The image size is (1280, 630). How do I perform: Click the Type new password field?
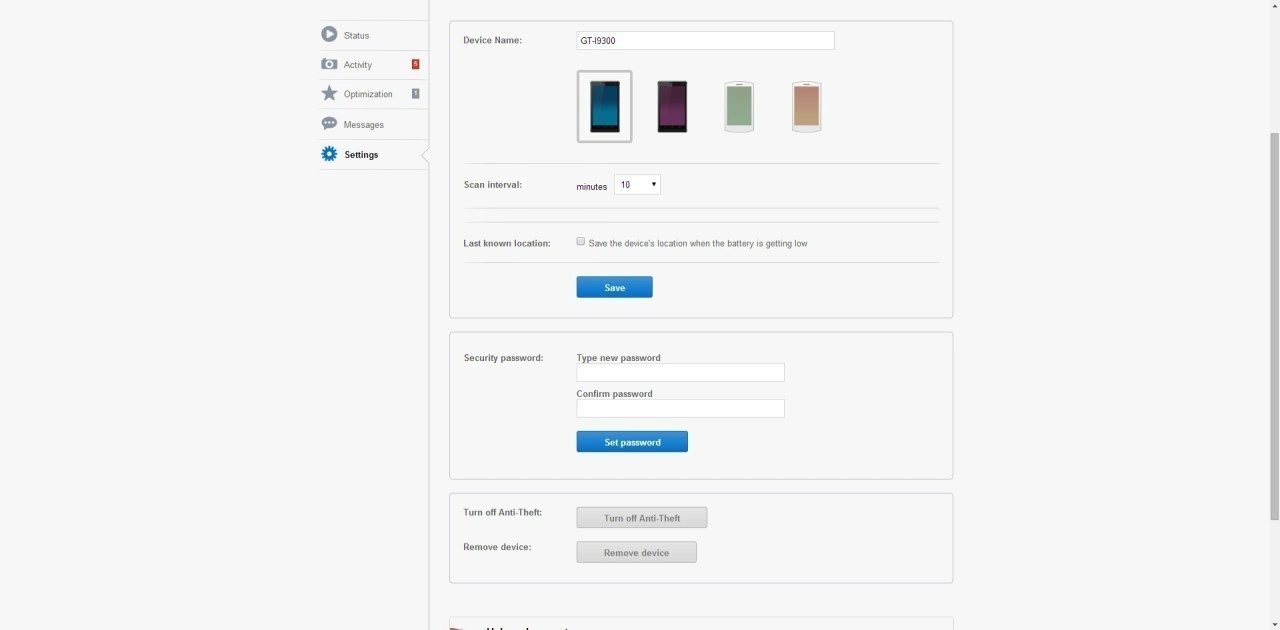click(x=680, y=372)
